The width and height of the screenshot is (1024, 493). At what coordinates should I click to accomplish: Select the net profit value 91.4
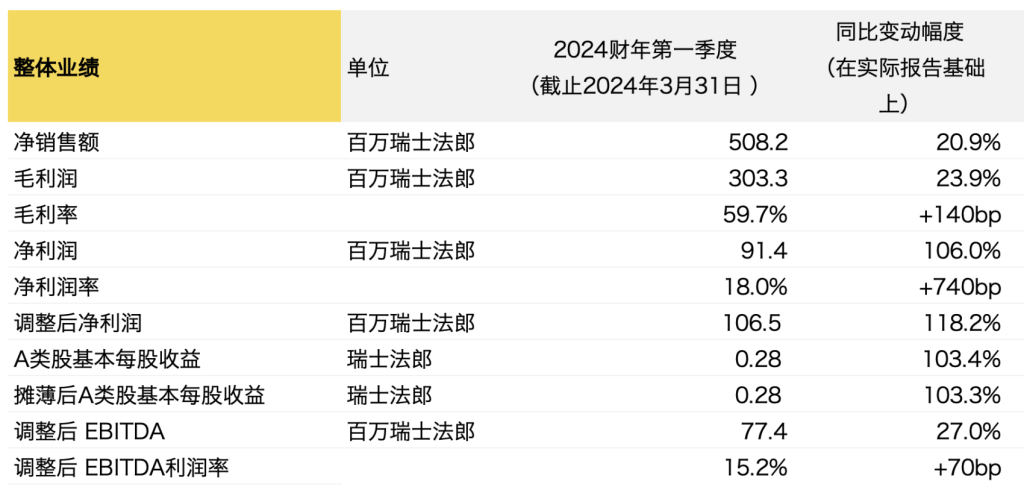tap(765, 251)
